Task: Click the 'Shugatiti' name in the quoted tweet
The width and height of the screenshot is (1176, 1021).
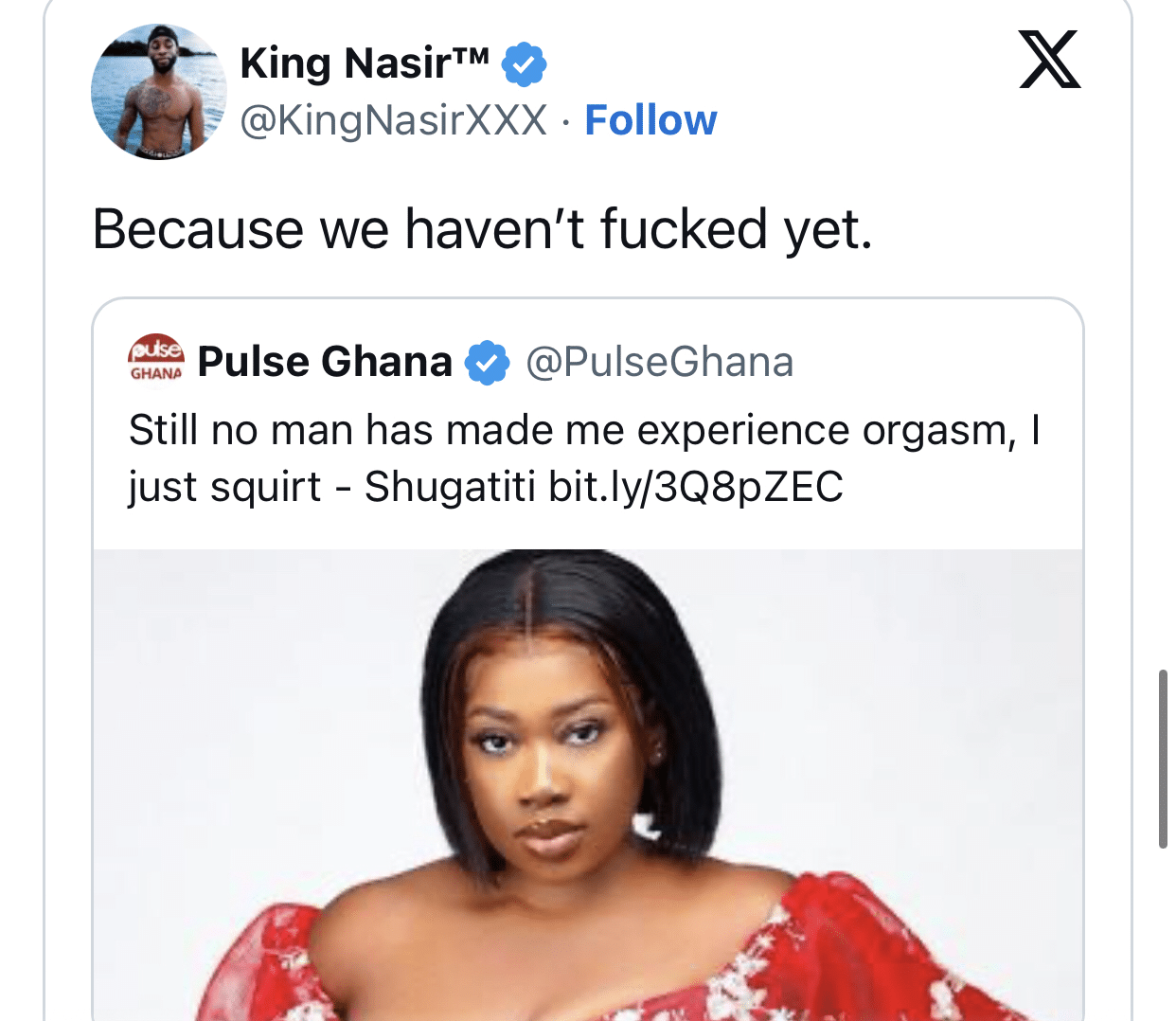Action: [x=450, y=487]
